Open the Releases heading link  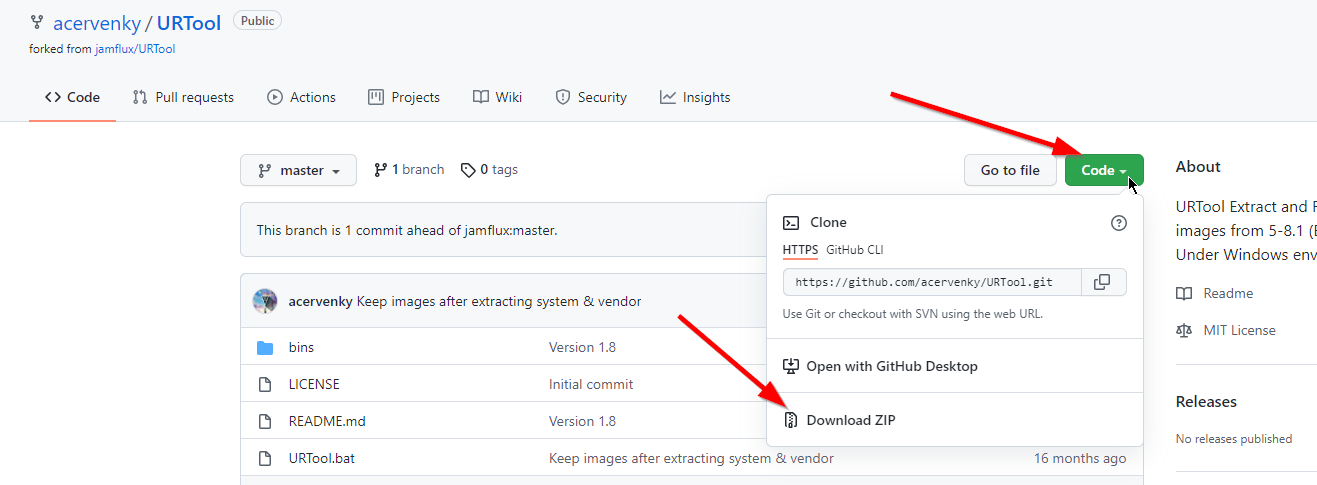point(1206,401)
